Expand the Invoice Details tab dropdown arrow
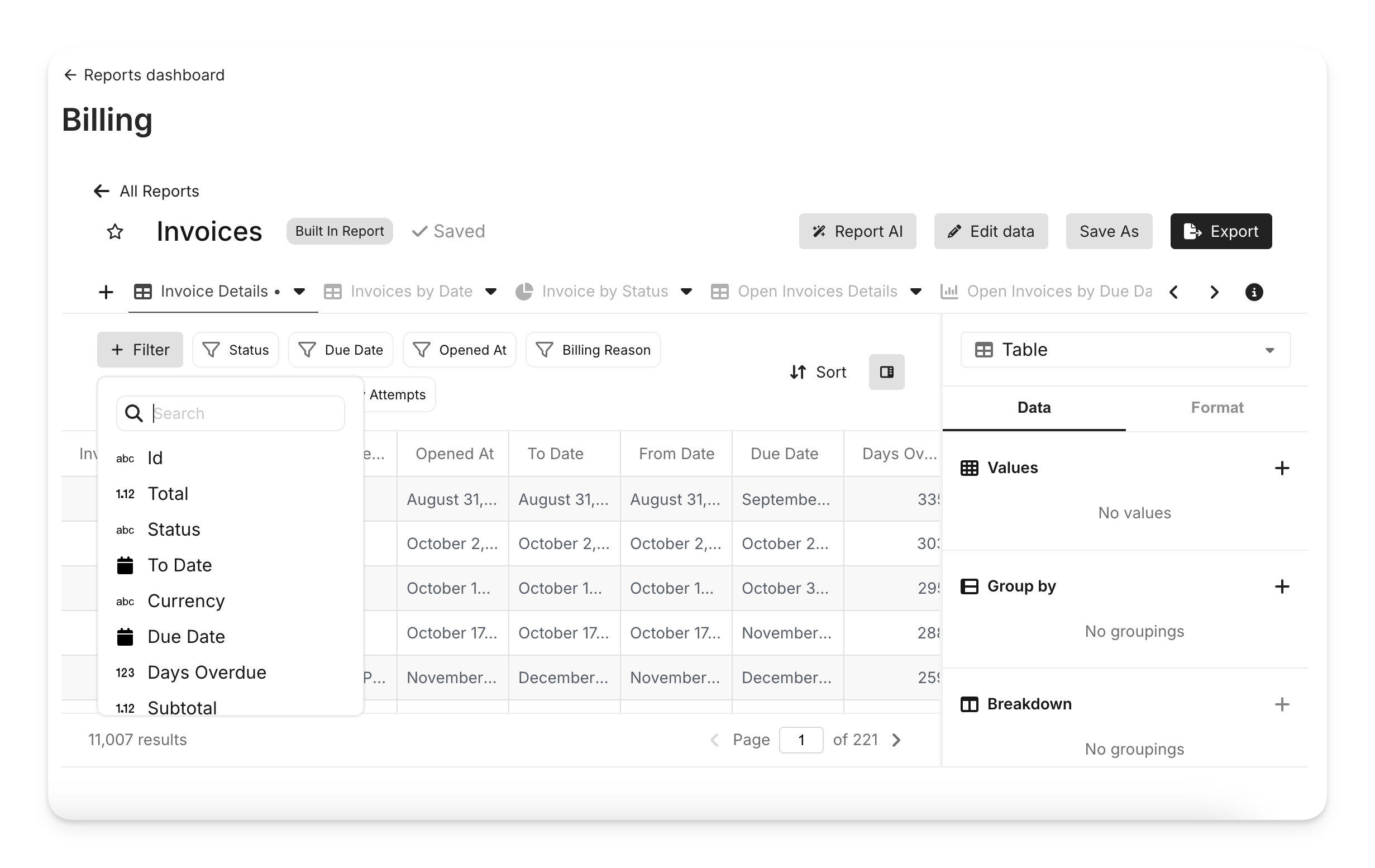Screen dimensions: 1375x868 coord(299,292)
